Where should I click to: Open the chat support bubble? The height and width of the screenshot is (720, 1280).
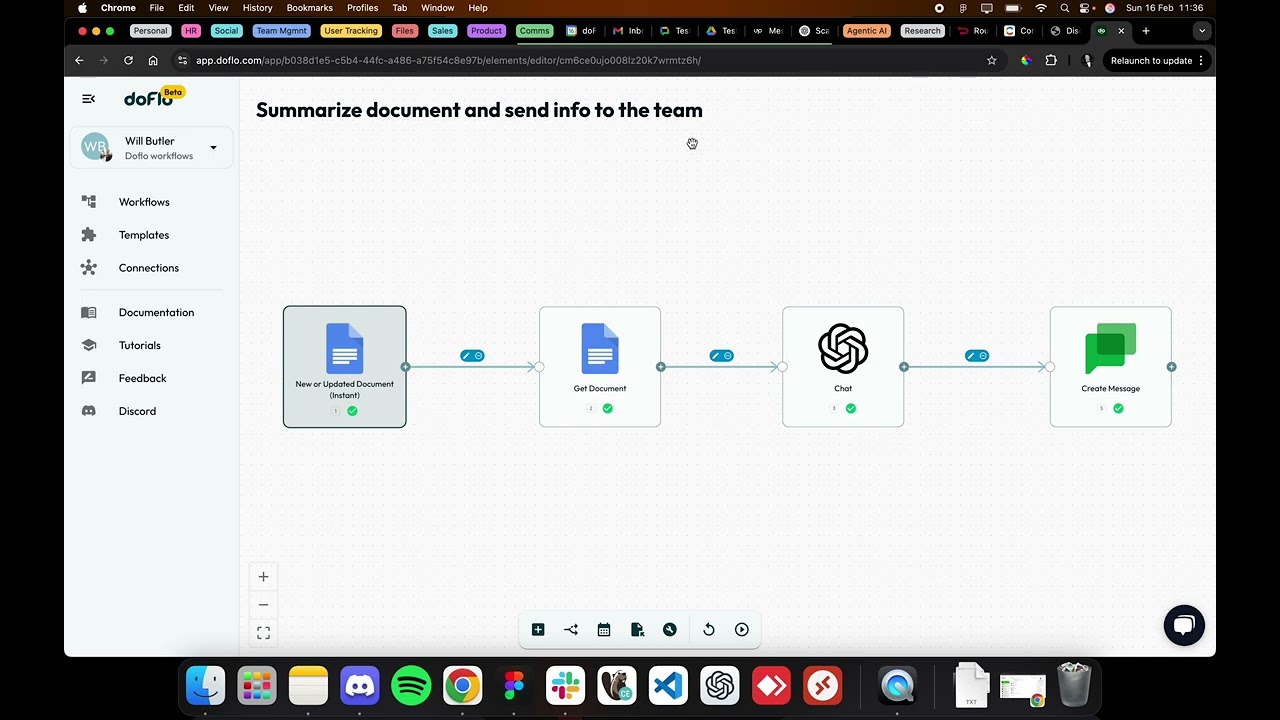tap(1184, 626)
